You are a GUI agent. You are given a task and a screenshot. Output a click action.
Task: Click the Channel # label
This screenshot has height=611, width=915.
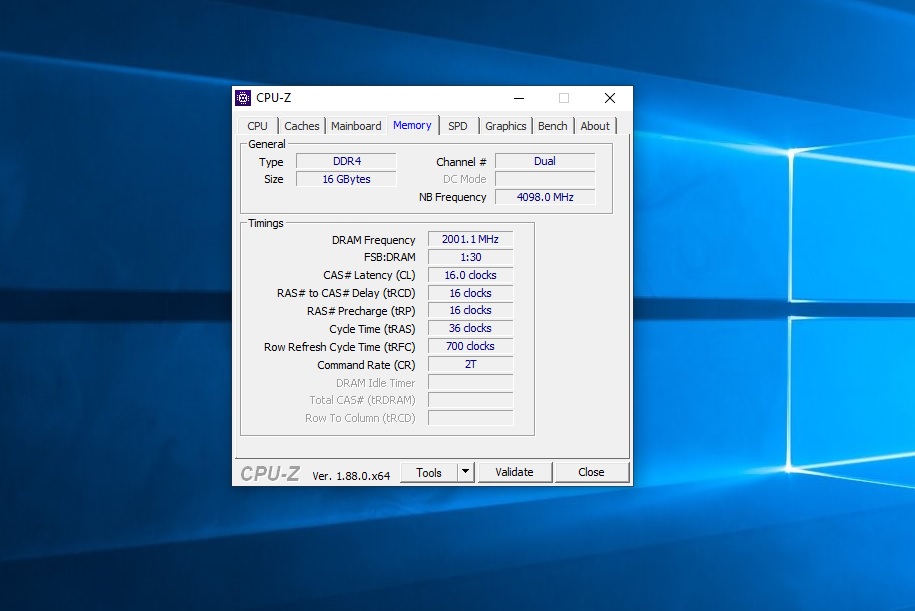pos(461,162)
